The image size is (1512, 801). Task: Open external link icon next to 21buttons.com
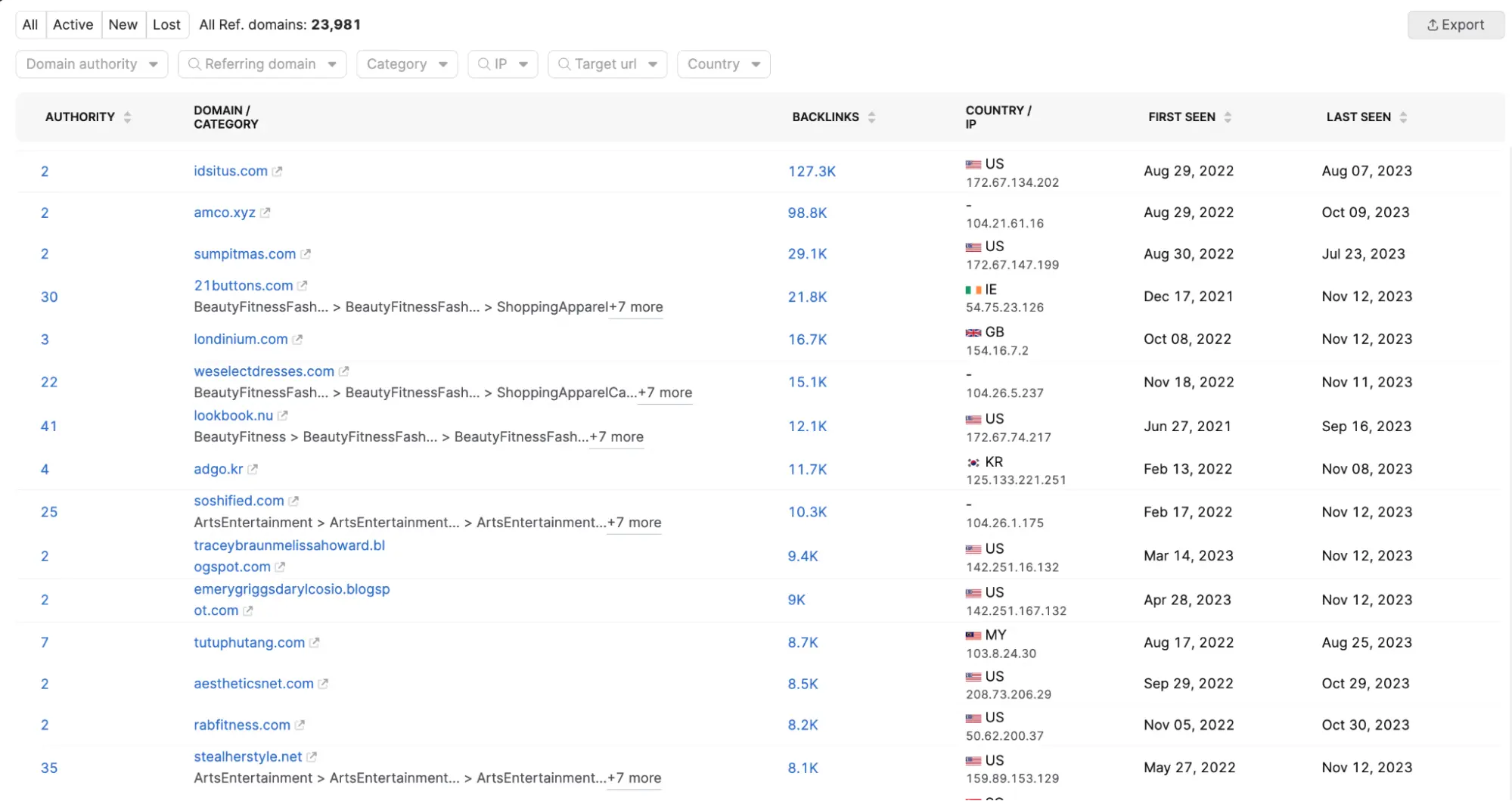303,286
